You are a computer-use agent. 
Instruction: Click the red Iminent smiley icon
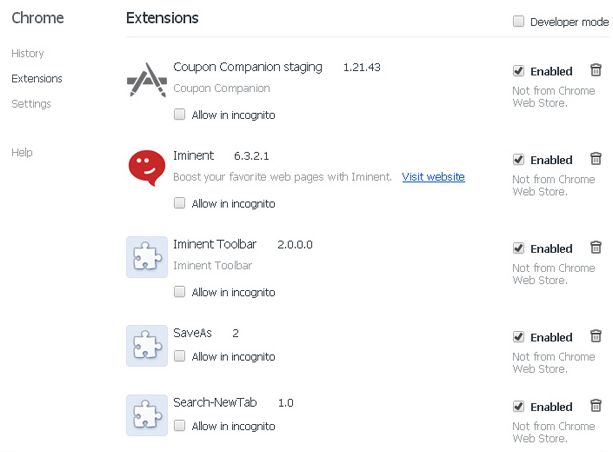147,168
